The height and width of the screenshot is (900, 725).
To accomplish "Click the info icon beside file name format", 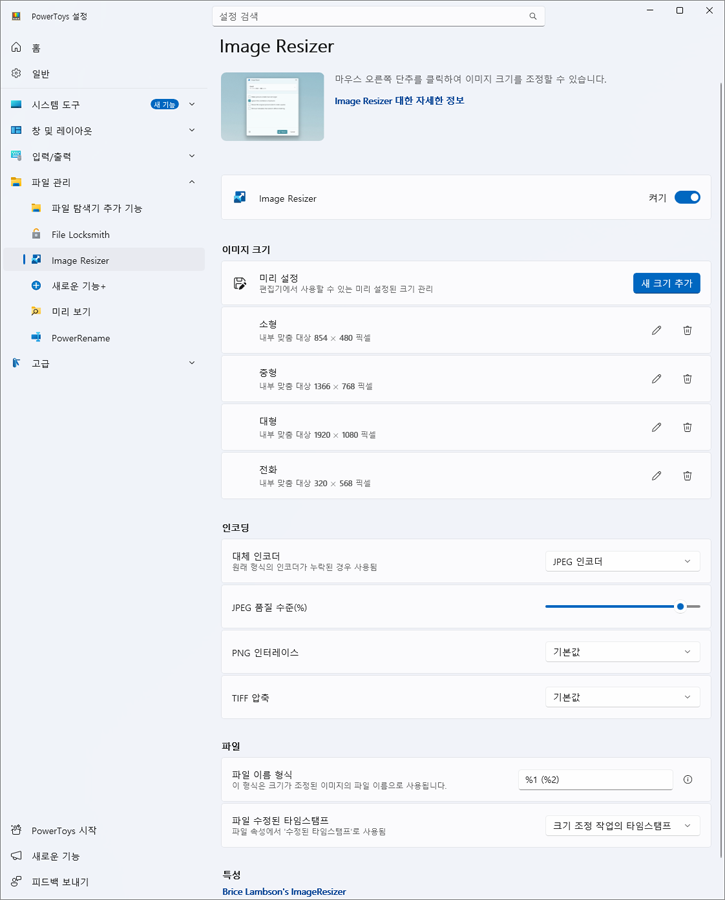I will click(688, 779).
